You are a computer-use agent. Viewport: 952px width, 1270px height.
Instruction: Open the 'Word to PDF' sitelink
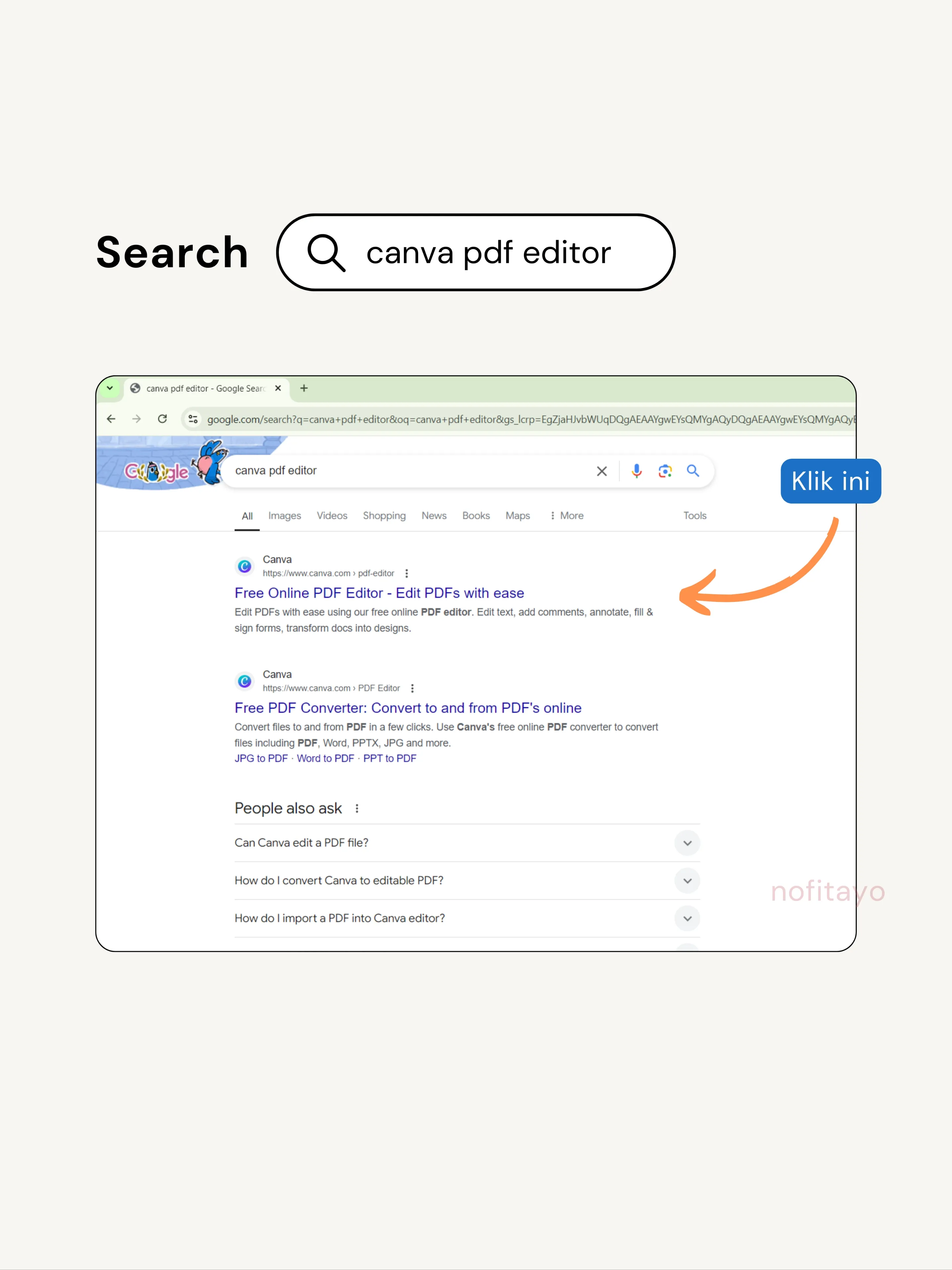325,758
